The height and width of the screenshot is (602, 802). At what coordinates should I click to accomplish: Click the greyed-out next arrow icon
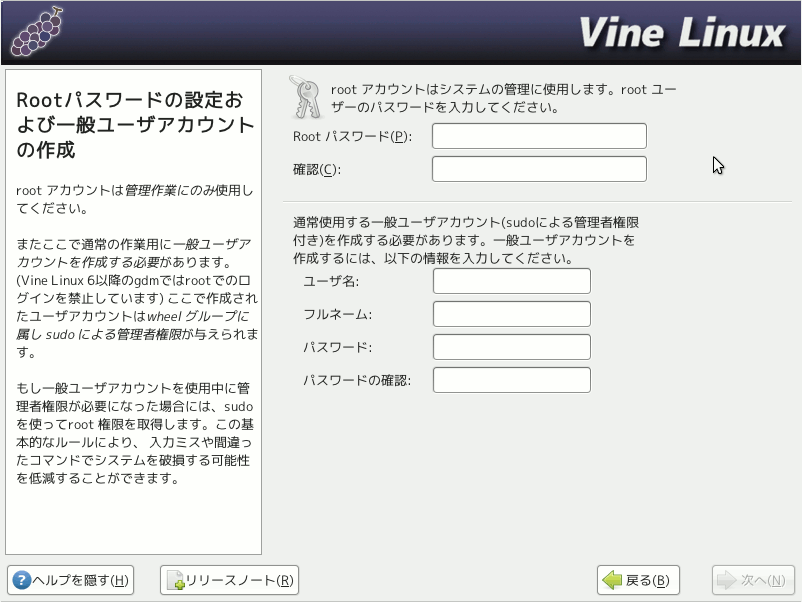(726, 580)
